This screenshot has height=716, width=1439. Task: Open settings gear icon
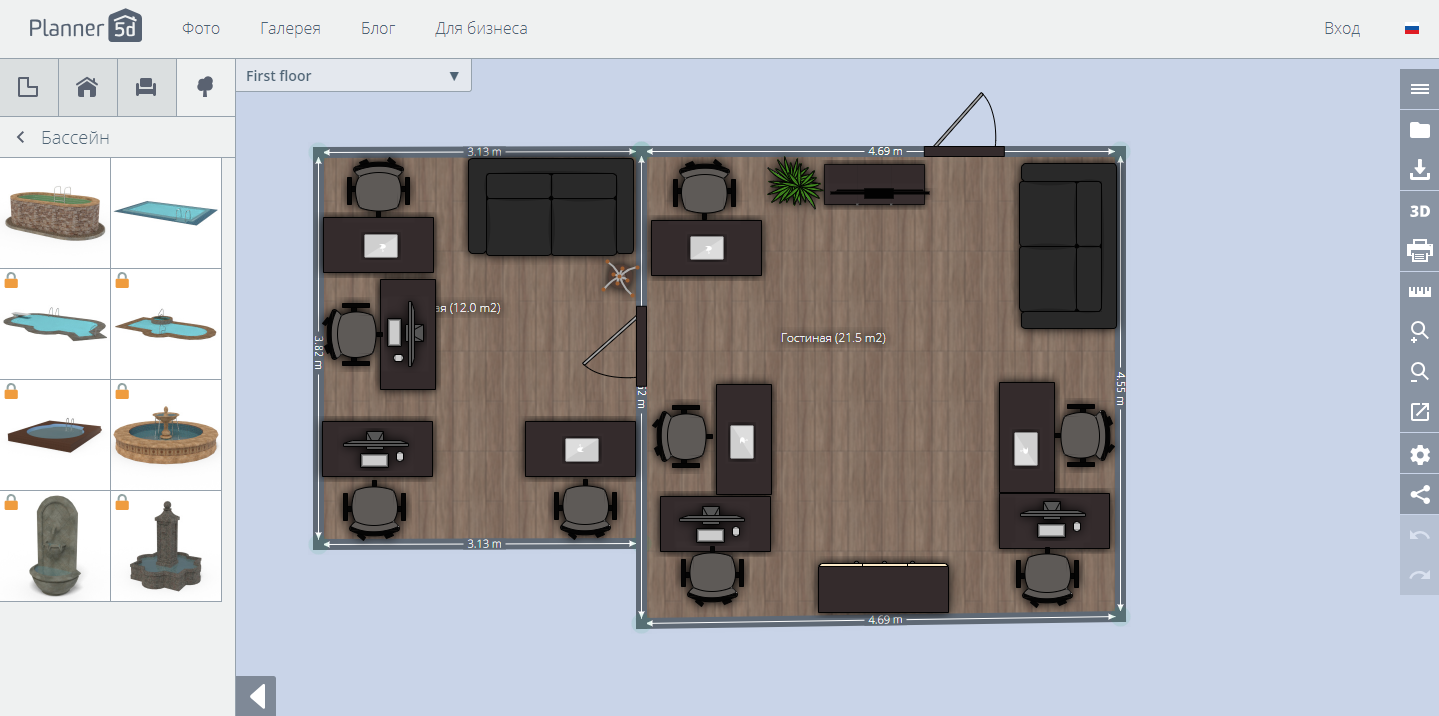(1419, 454)
